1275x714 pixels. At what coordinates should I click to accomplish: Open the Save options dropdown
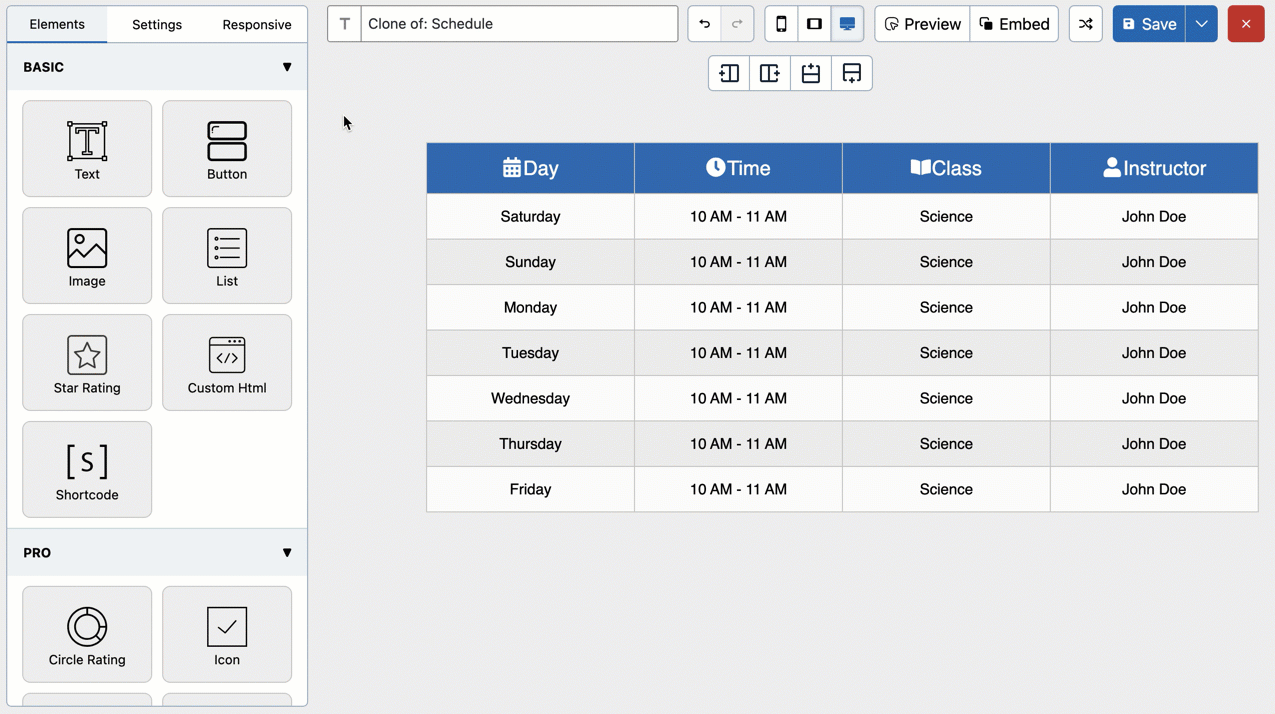[1201, 24]
